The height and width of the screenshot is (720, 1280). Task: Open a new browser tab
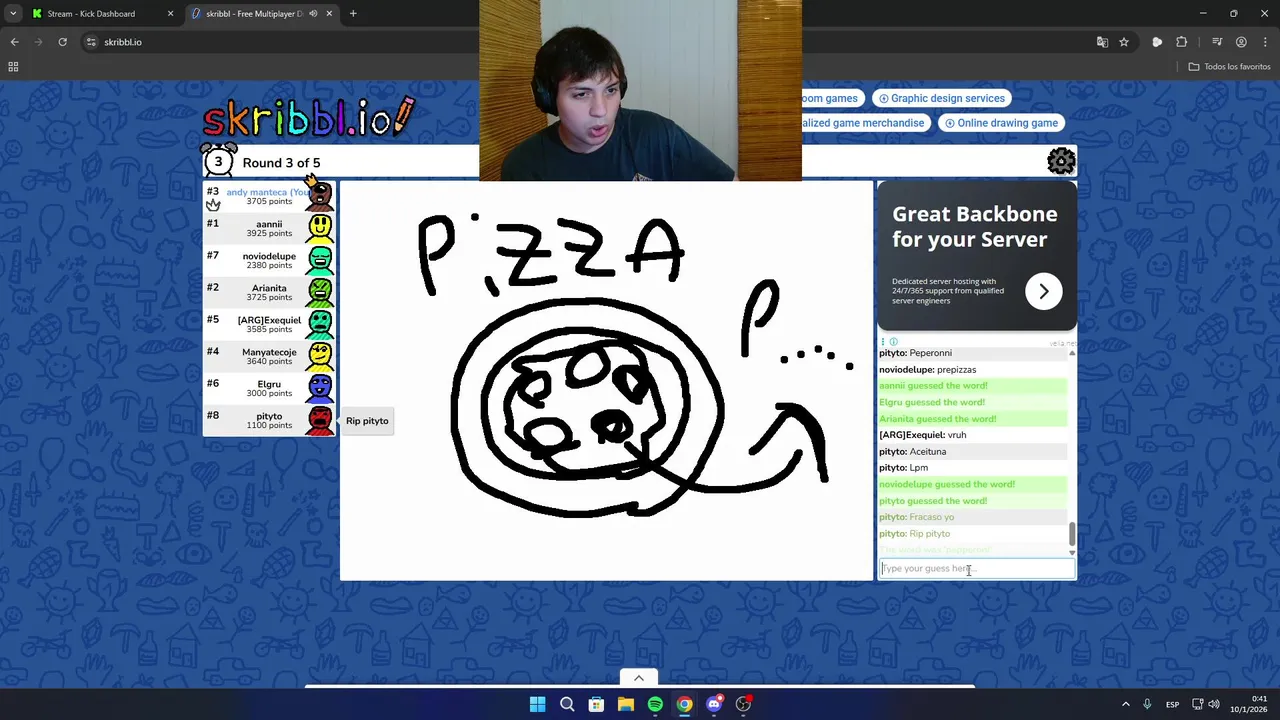tap(353, 14)
